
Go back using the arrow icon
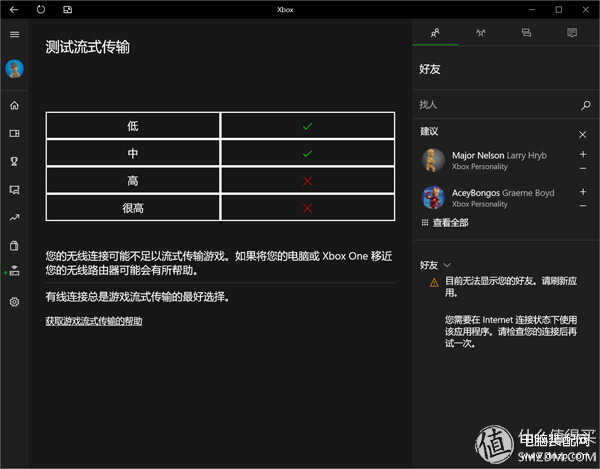click(x=14, y=10)
